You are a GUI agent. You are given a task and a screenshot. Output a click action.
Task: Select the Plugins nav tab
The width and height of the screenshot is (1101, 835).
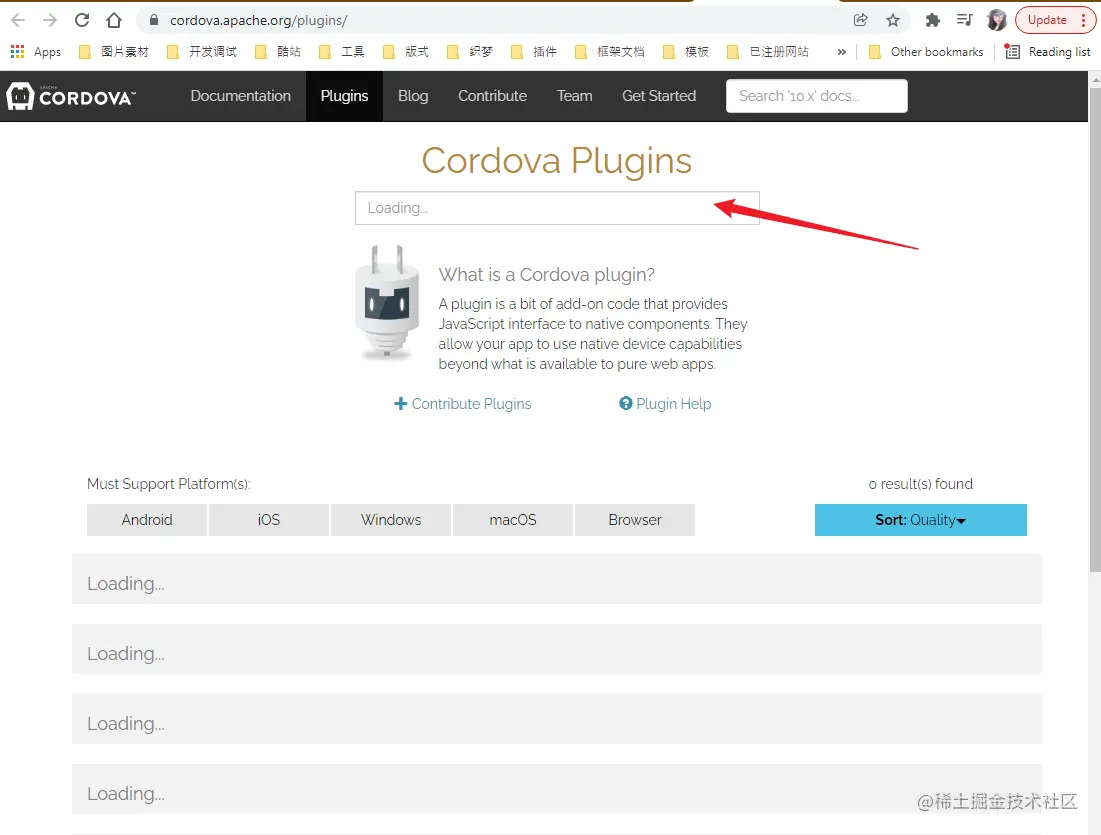coord(344,96)
